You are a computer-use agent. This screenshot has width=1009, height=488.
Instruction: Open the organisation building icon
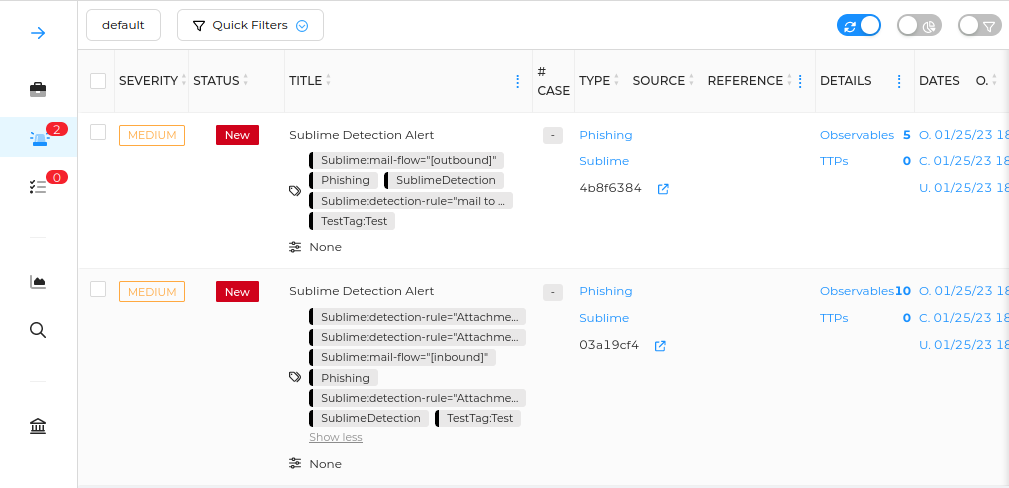pyautogui.click(x=38, y=427)
